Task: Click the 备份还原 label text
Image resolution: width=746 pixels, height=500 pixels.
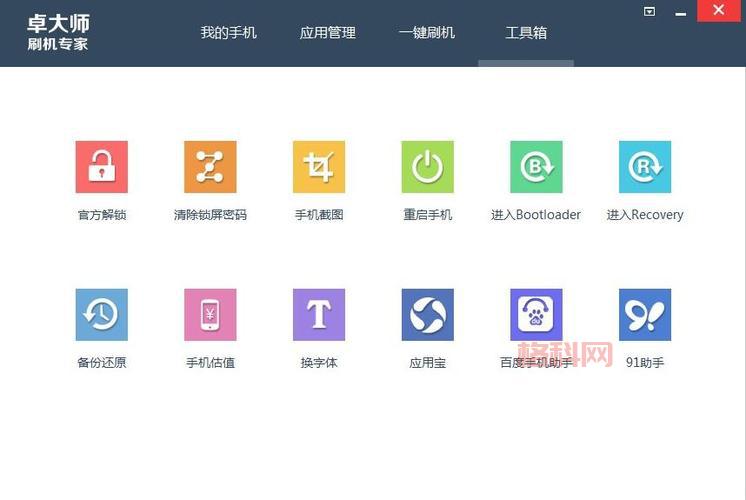Action: (x=102, y=363)
